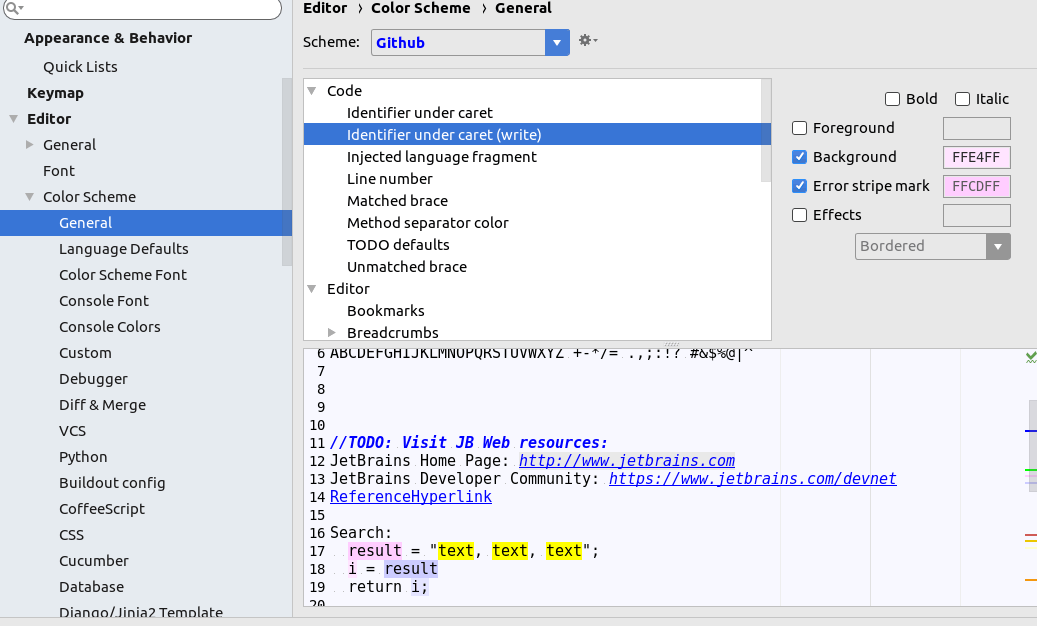Click the green inspections indicator above the error stripe
Screen dimensions: 1037x626
pos(1029,357)
